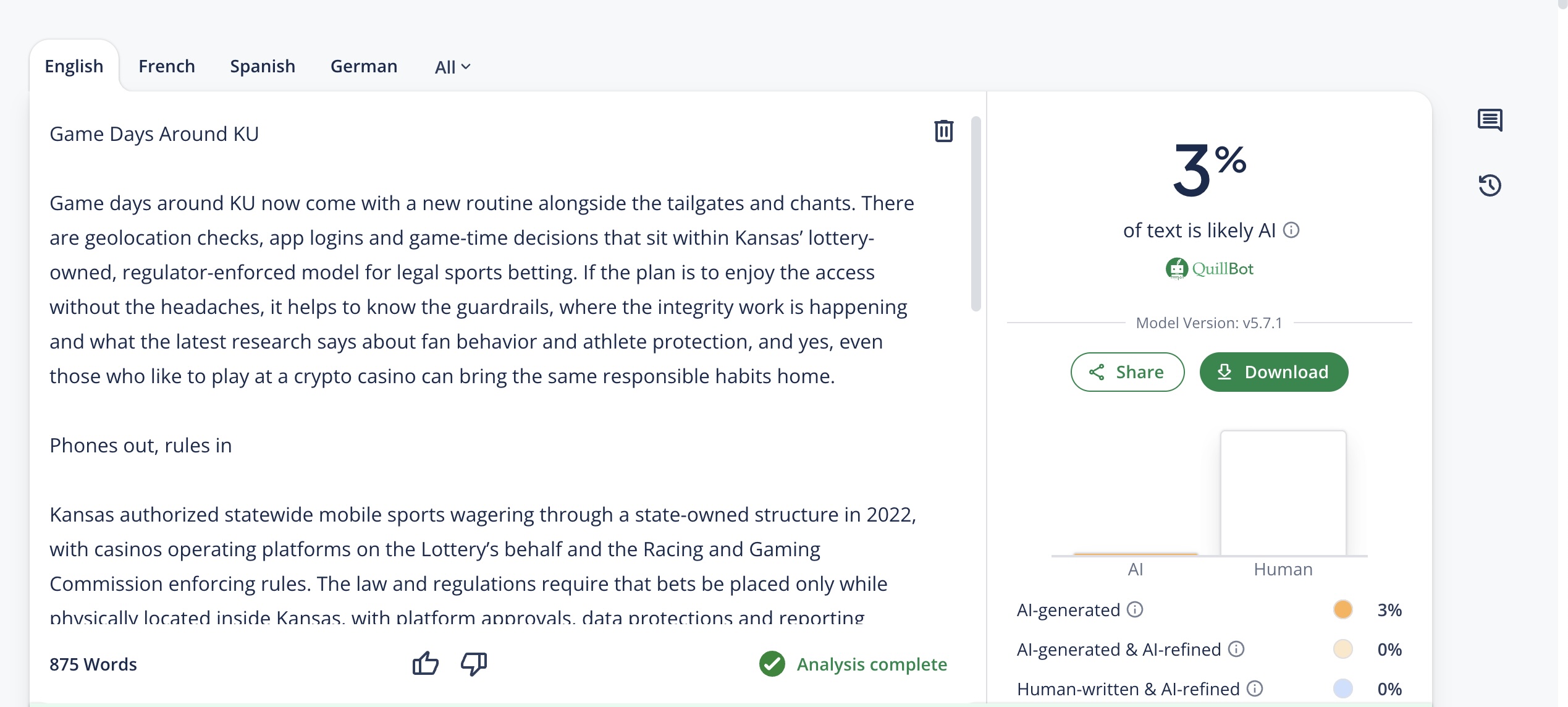
Task: Click the QuillBot logo
Action: [1209, 269]
